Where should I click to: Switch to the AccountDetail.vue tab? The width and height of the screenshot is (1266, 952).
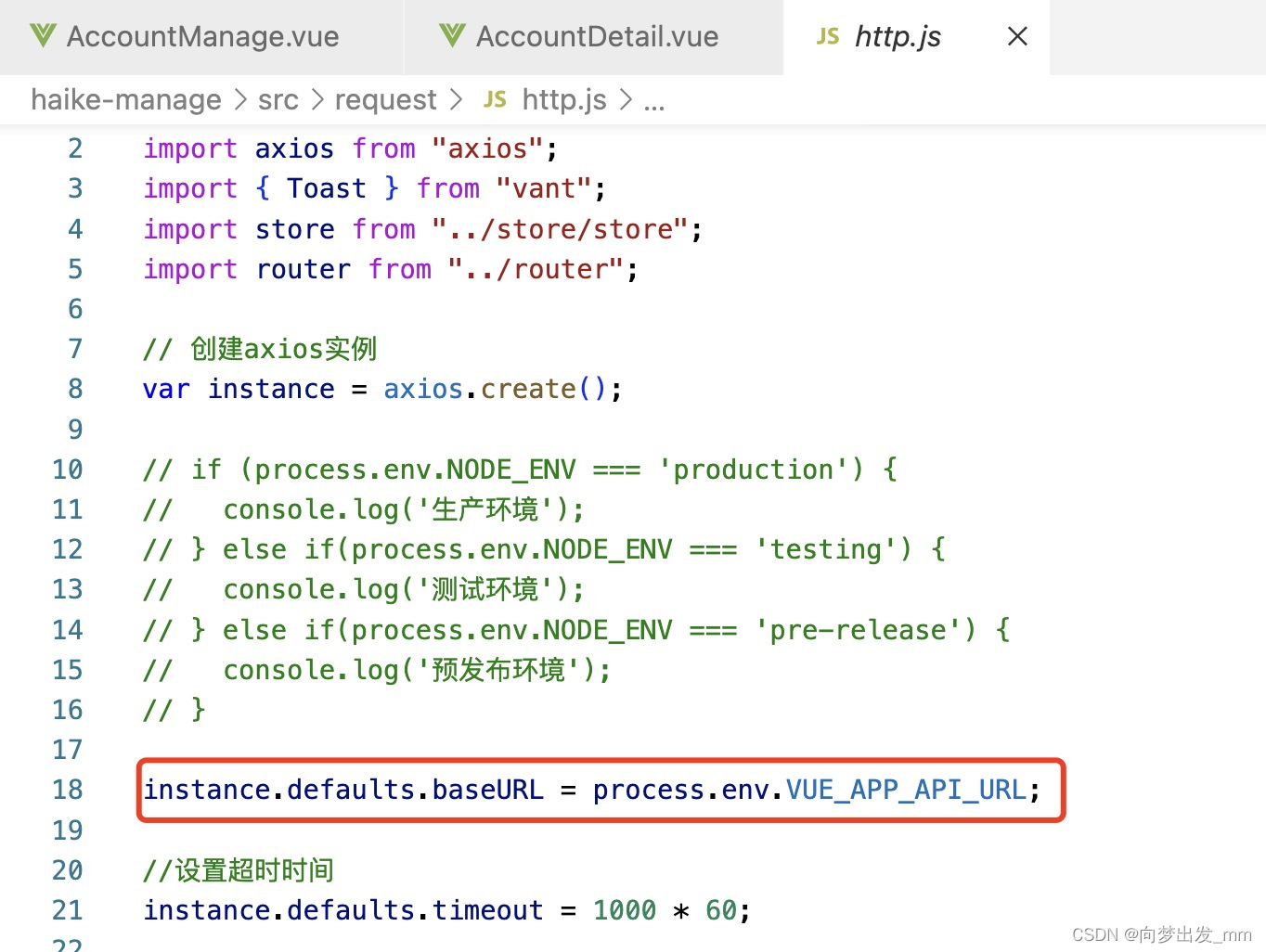point(594,36)
